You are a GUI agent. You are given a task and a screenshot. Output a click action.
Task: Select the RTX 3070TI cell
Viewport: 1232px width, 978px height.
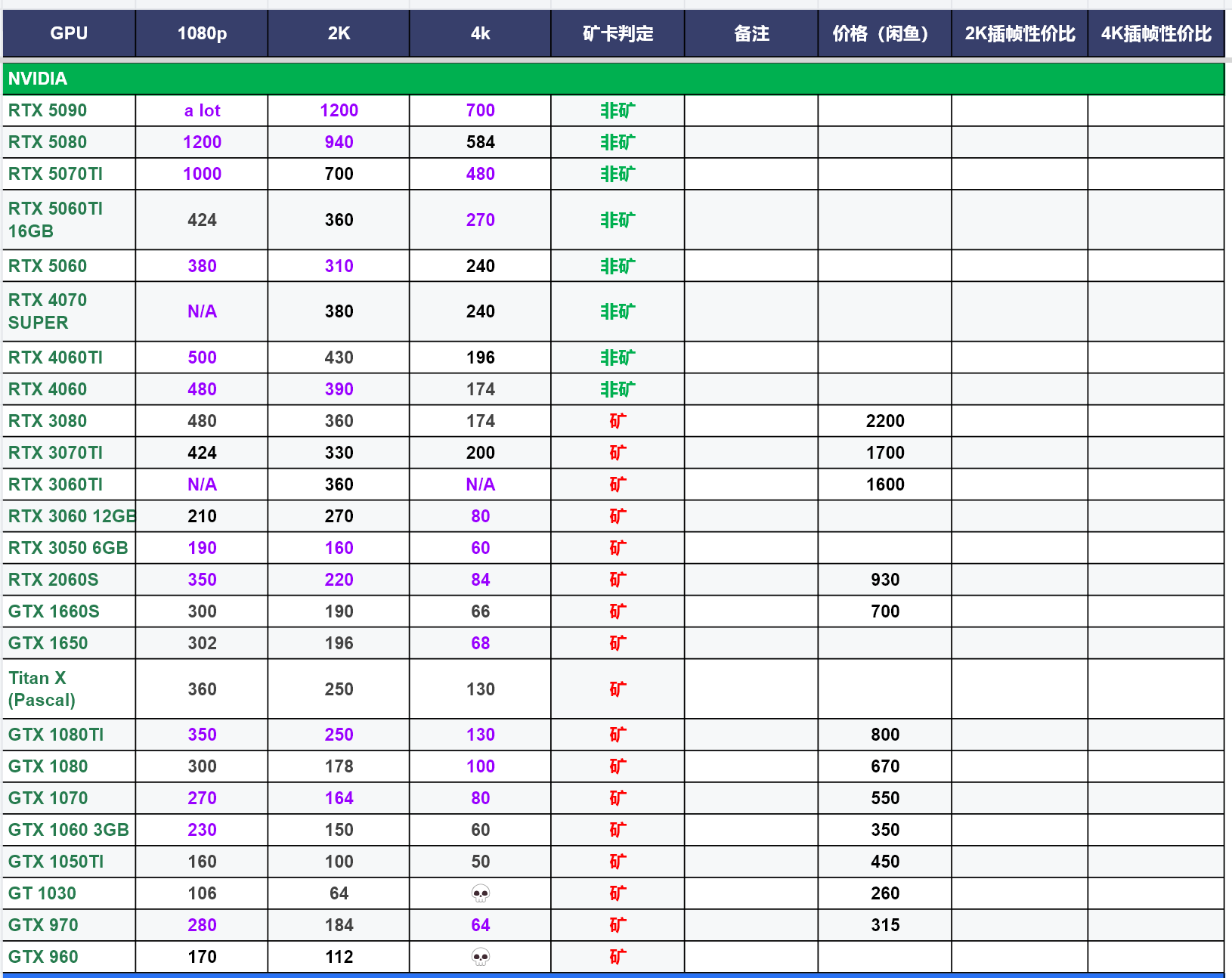(69, 453)
